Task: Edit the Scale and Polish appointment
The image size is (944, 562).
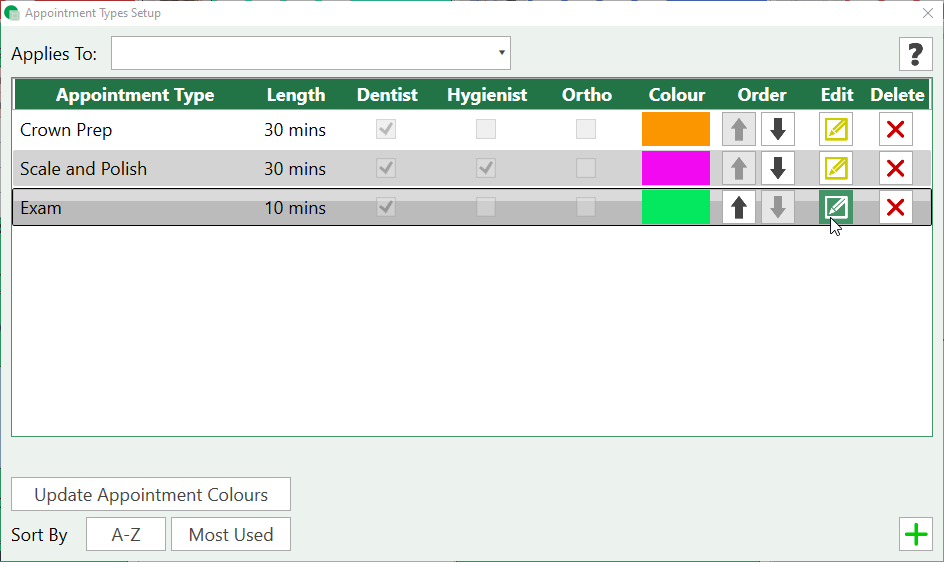Action: (836, 169)
